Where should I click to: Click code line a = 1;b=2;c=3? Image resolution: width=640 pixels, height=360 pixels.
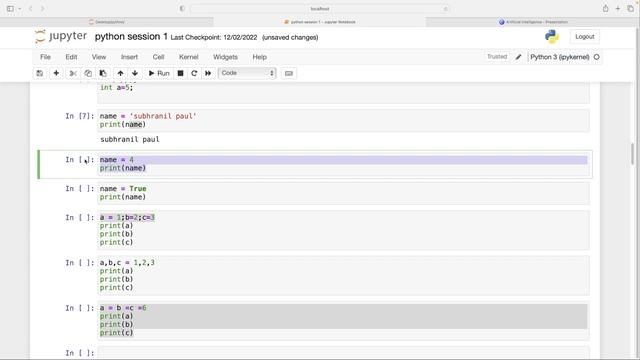click(127, 218)
